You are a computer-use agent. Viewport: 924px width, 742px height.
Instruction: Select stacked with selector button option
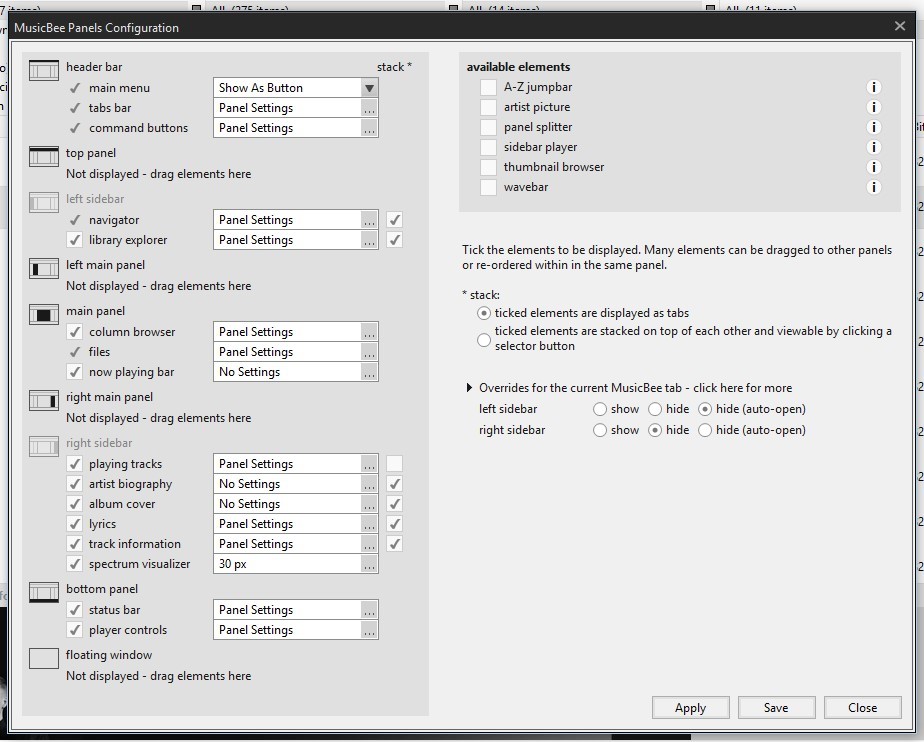point(484,339)
